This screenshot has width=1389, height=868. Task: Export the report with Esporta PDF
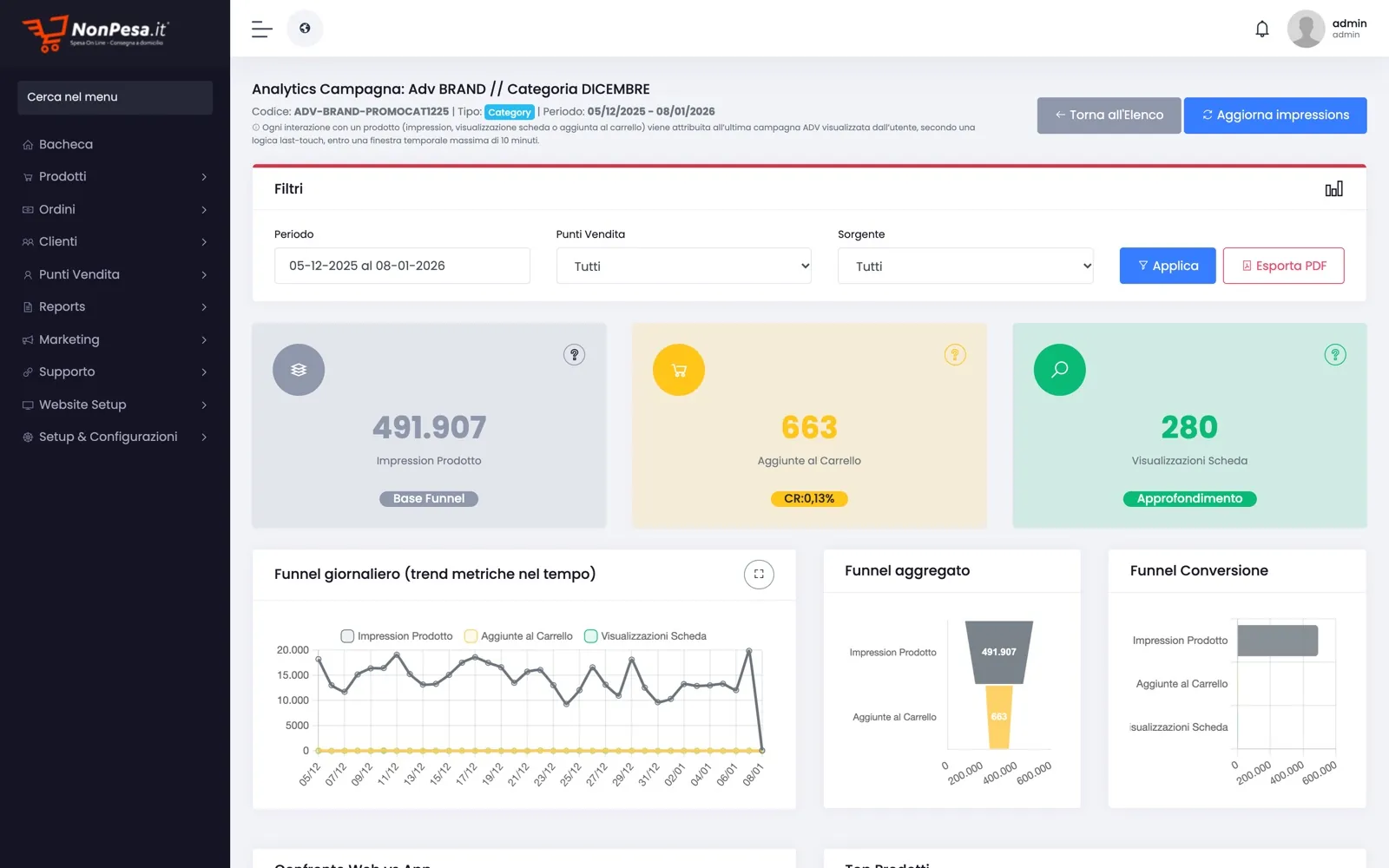(x=1283, y=266)
